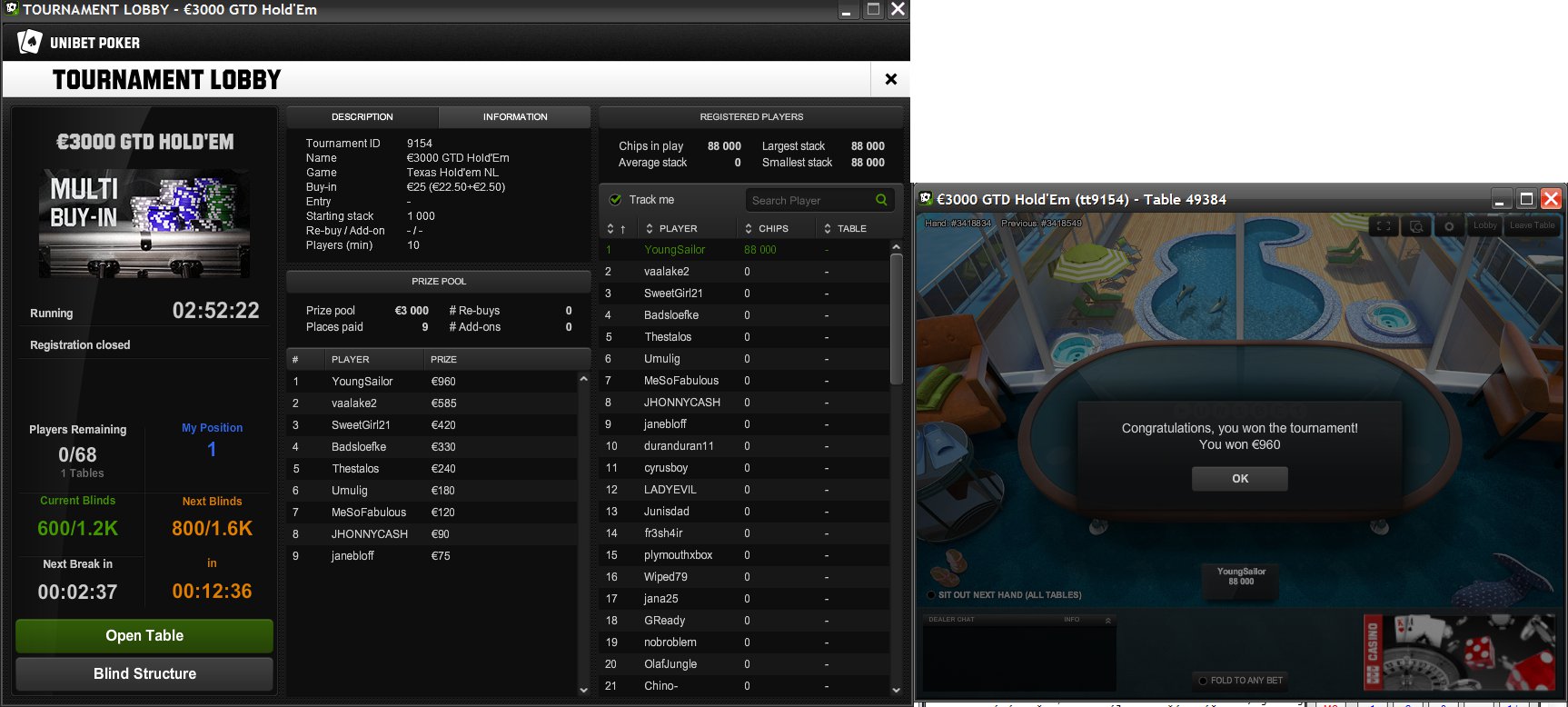Click the €585 prize for vaalake2

[x=443, y=403]
